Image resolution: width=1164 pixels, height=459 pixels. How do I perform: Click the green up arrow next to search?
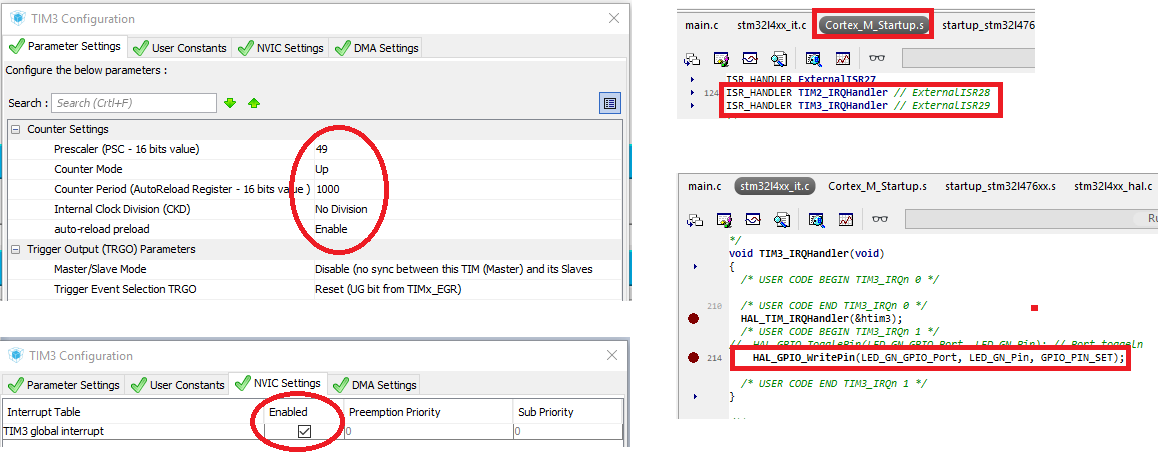pyautogui.click(x=254, y=103)
